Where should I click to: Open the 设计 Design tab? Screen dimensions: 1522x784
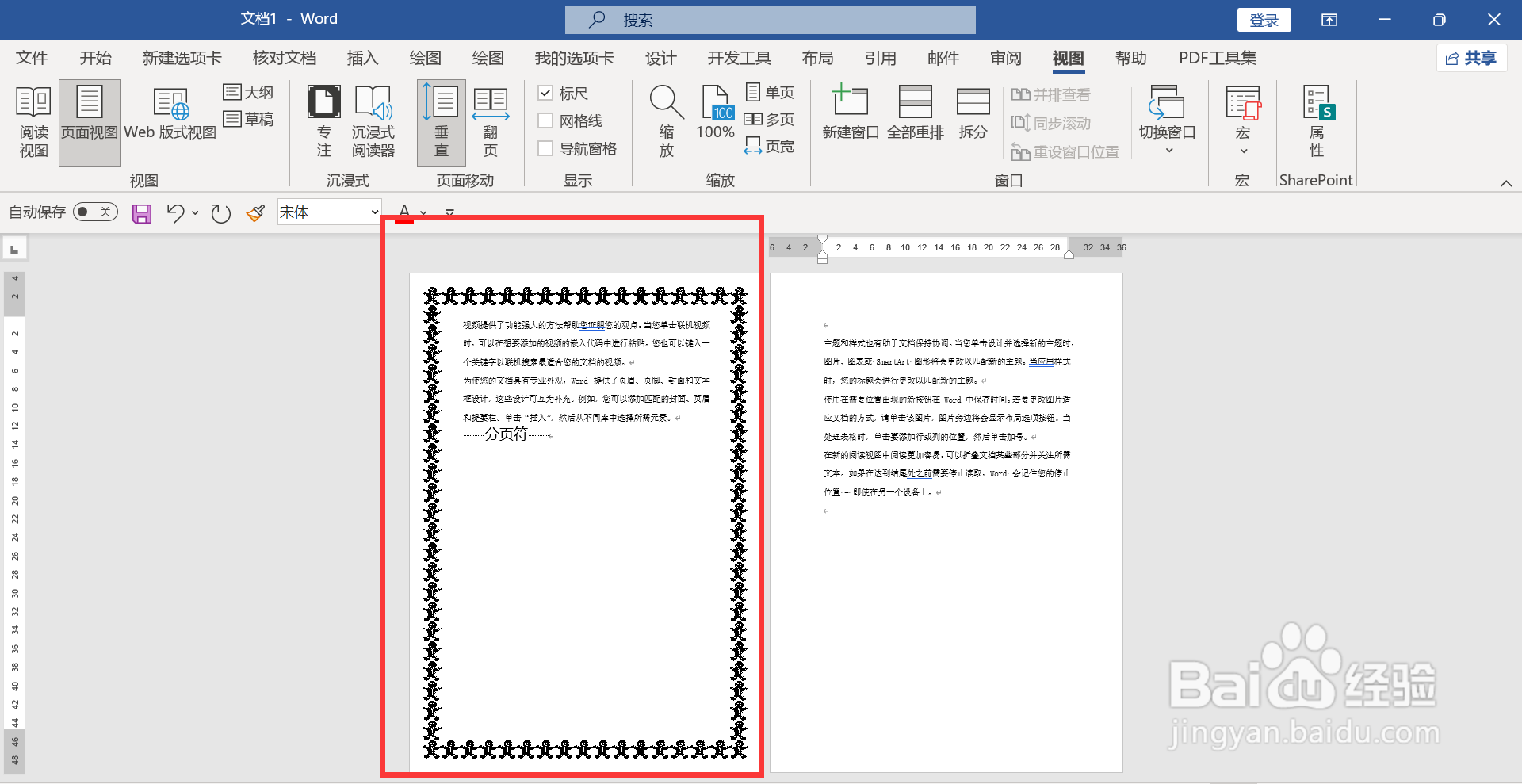tap(660, 58)
